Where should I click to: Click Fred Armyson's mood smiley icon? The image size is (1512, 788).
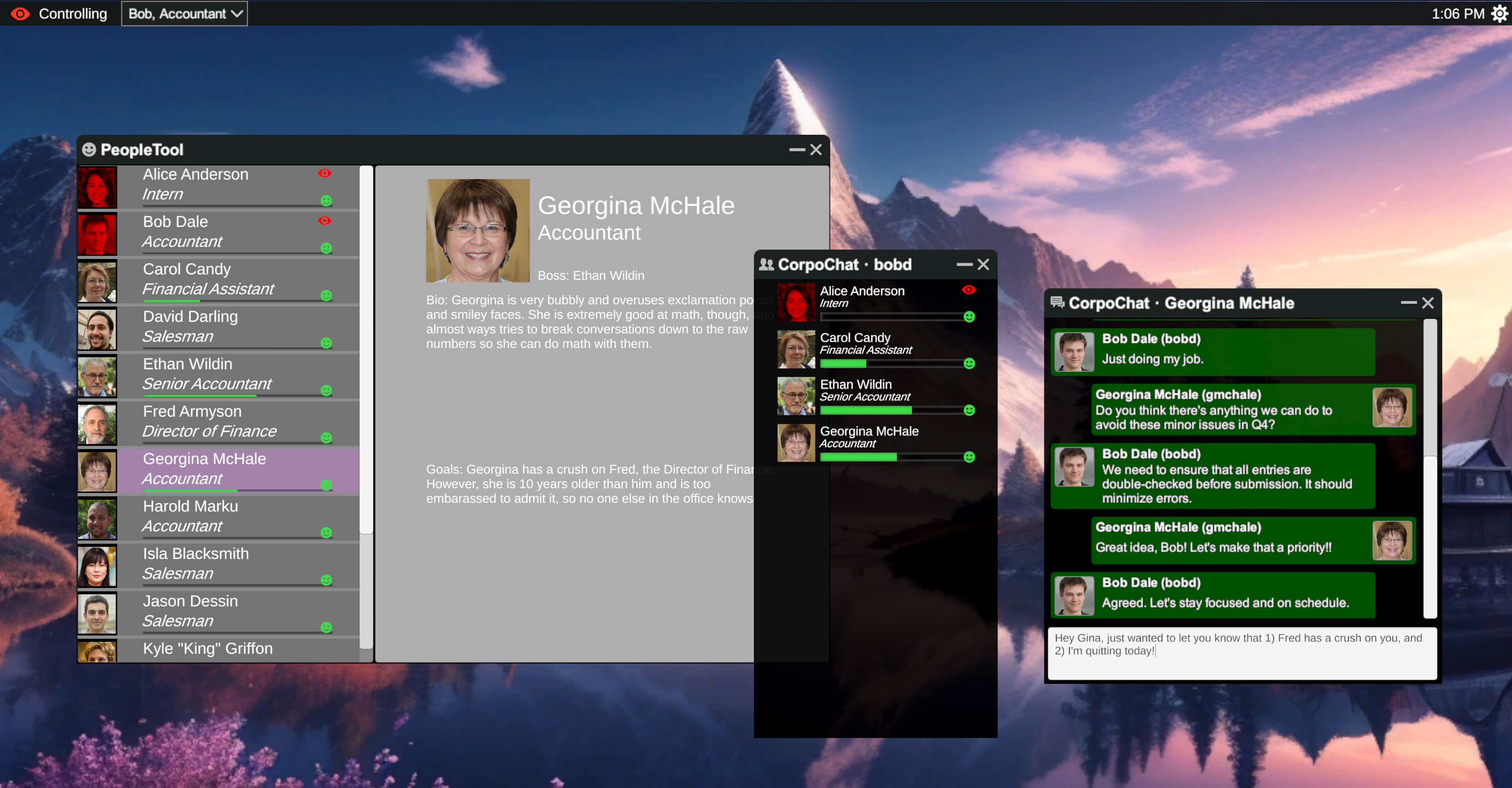[327, 438]
